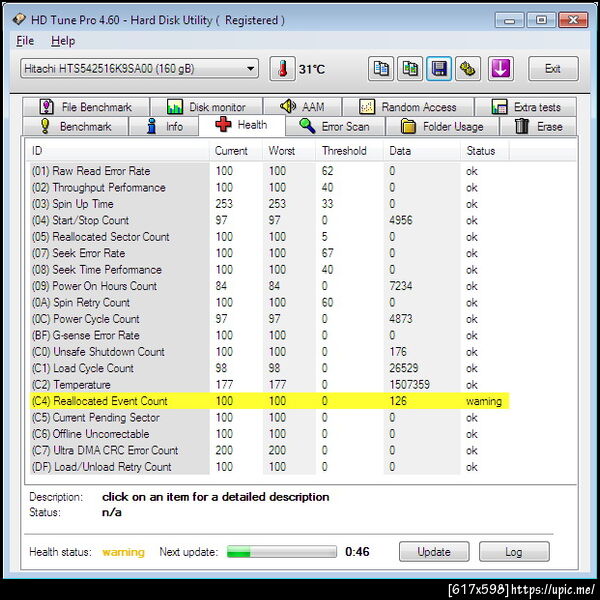Sort by the Current column header

(236, 151)
